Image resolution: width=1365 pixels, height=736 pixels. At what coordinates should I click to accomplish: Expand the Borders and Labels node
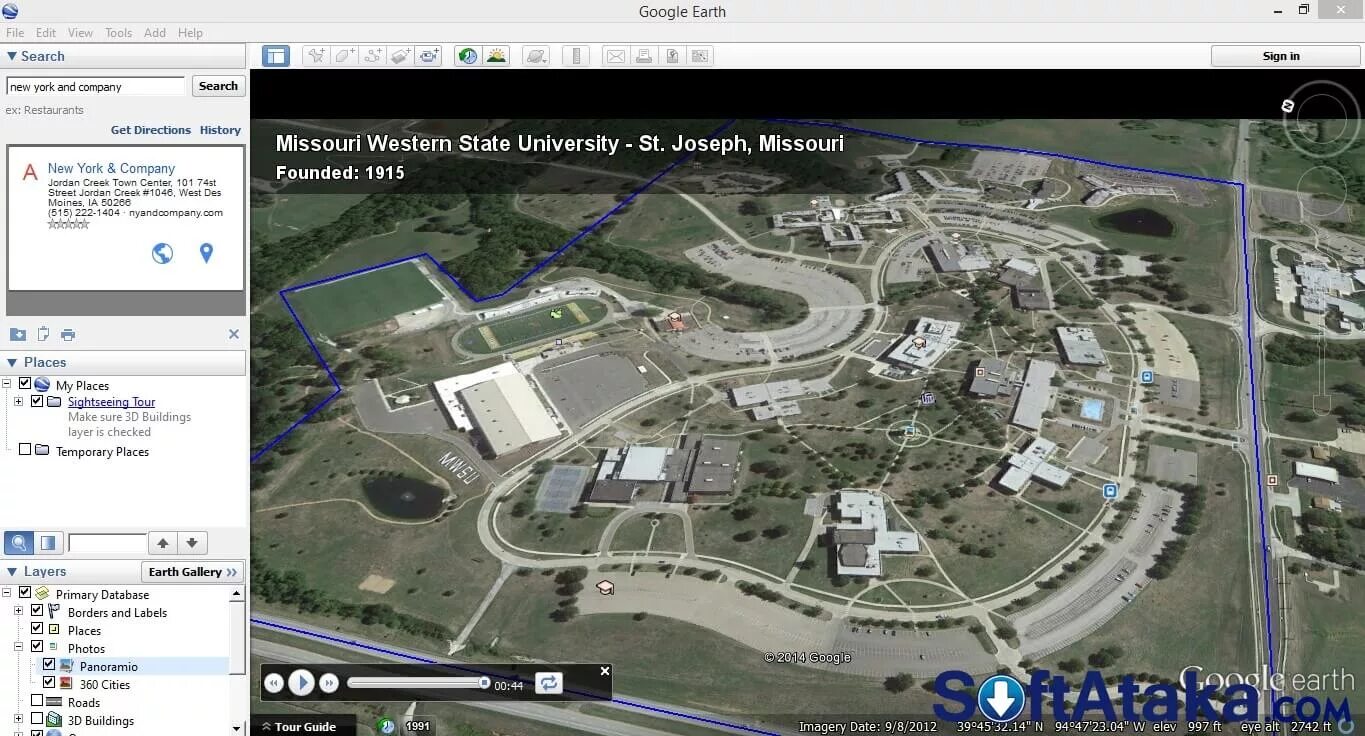(18, 611)
